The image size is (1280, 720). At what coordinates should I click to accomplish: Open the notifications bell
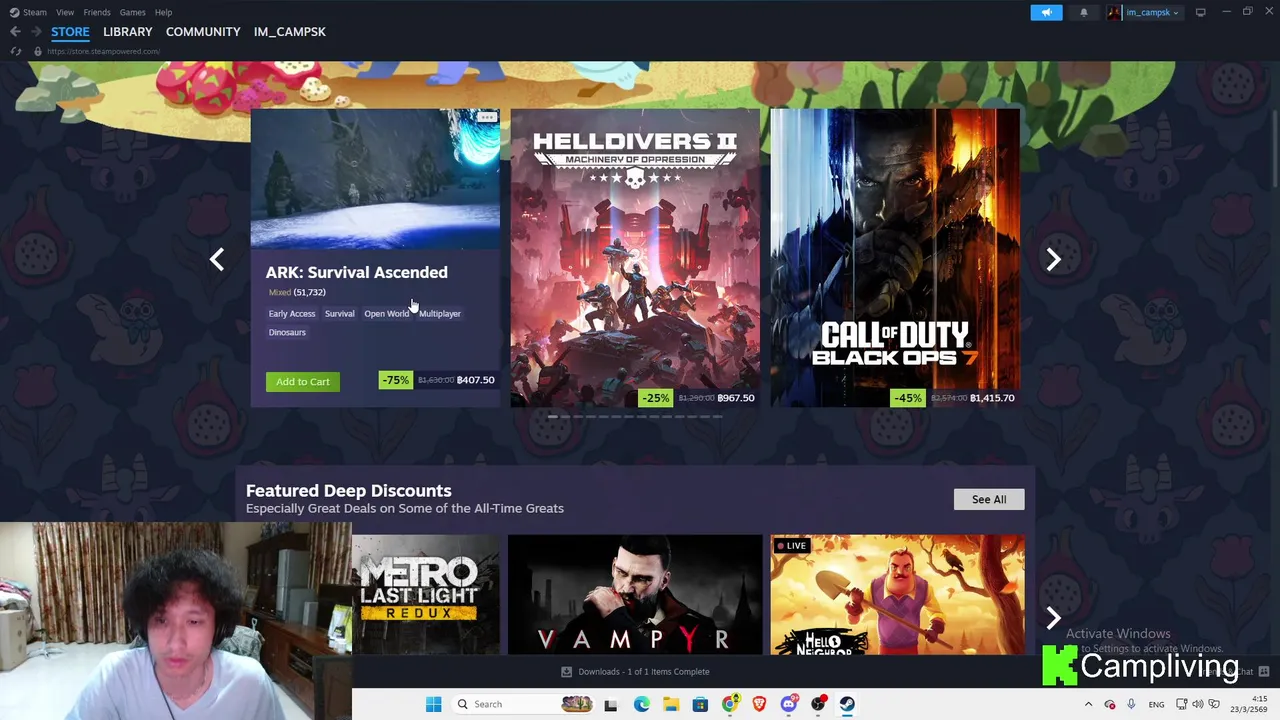[x=1084, y=12]
